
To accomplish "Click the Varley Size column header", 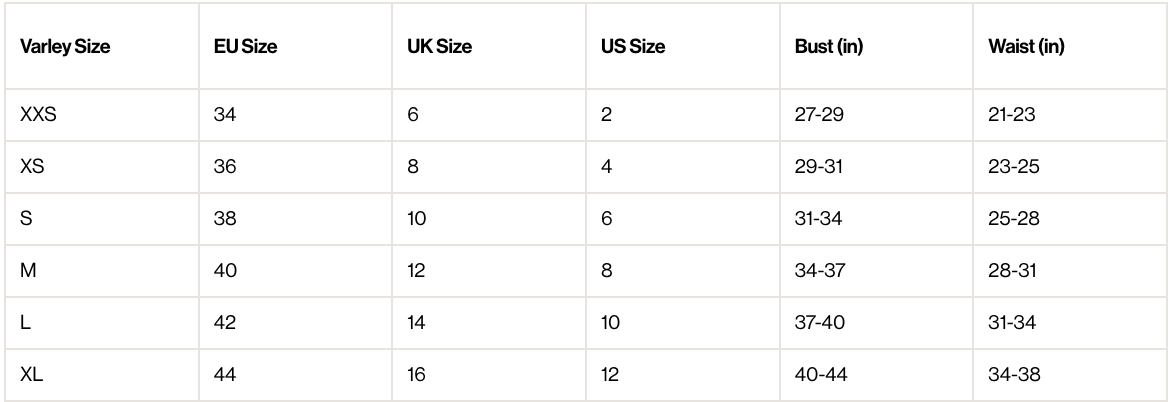I will [x=65, y=46].
